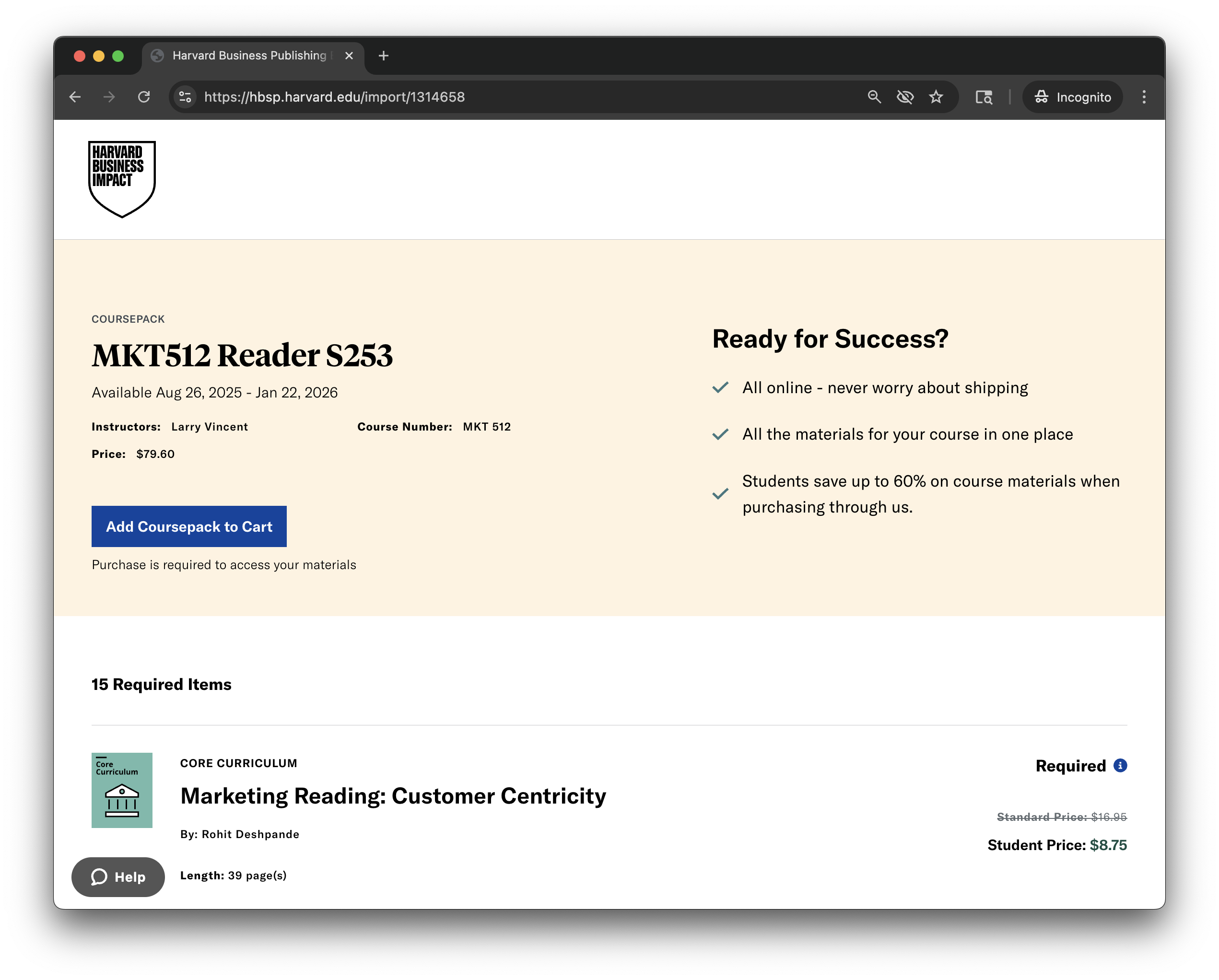This screenshot has width=1219, height=980.
Task: Open Marketing Reading: Customer Centricity title
Action: coord(393,796)
